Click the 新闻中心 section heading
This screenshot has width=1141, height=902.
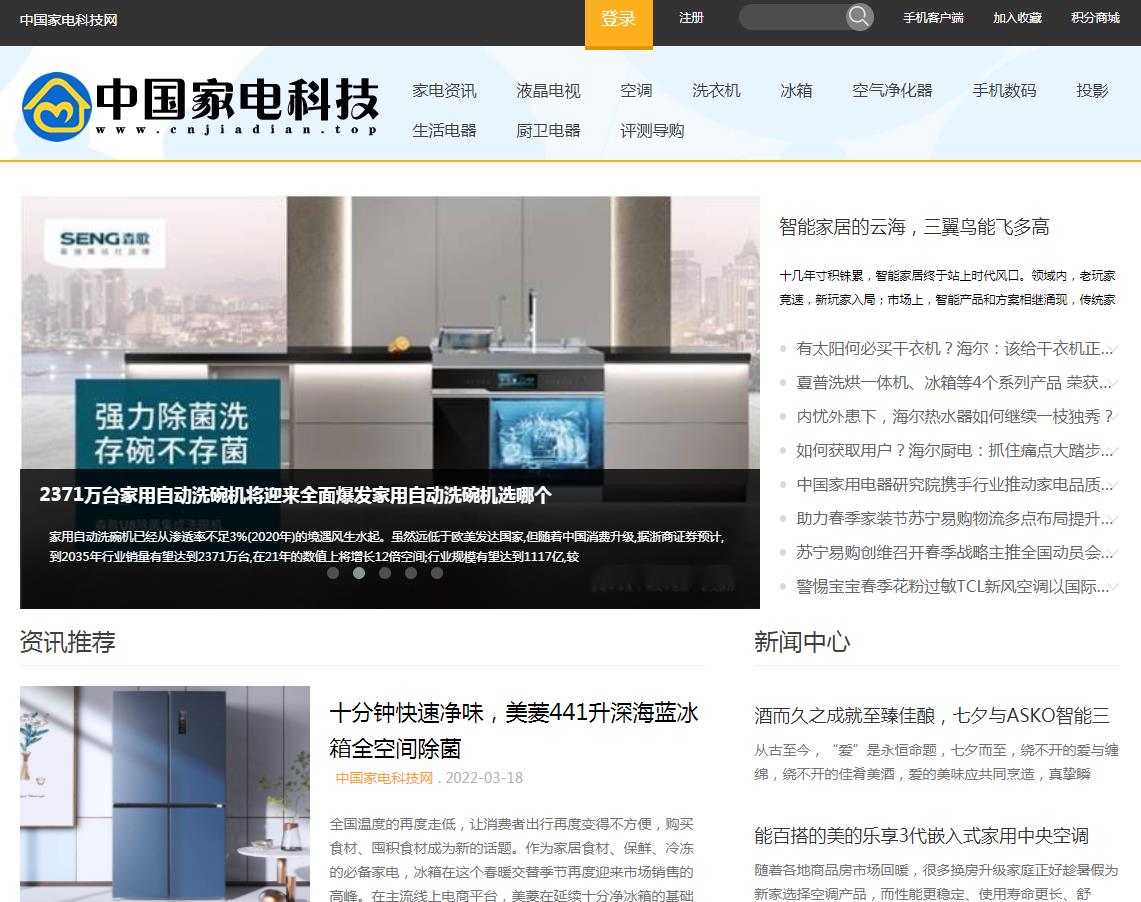[x=802, y=642]
